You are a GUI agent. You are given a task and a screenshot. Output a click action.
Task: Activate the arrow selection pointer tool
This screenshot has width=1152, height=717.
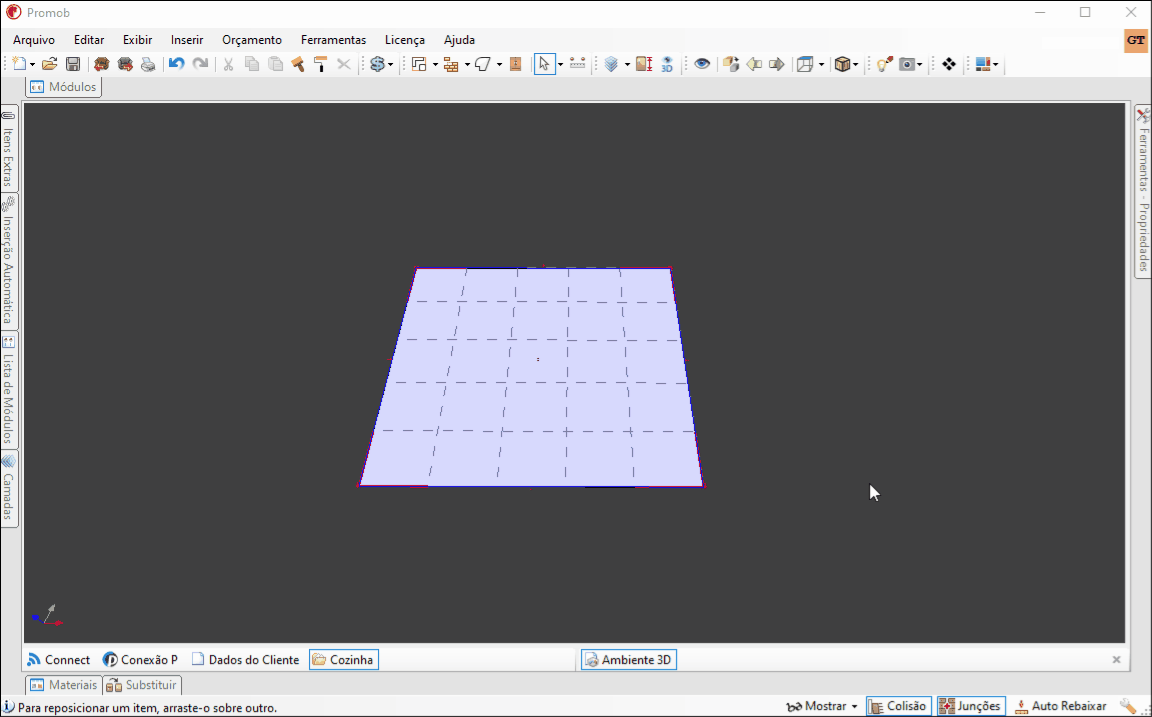click(x=544, y=64)
